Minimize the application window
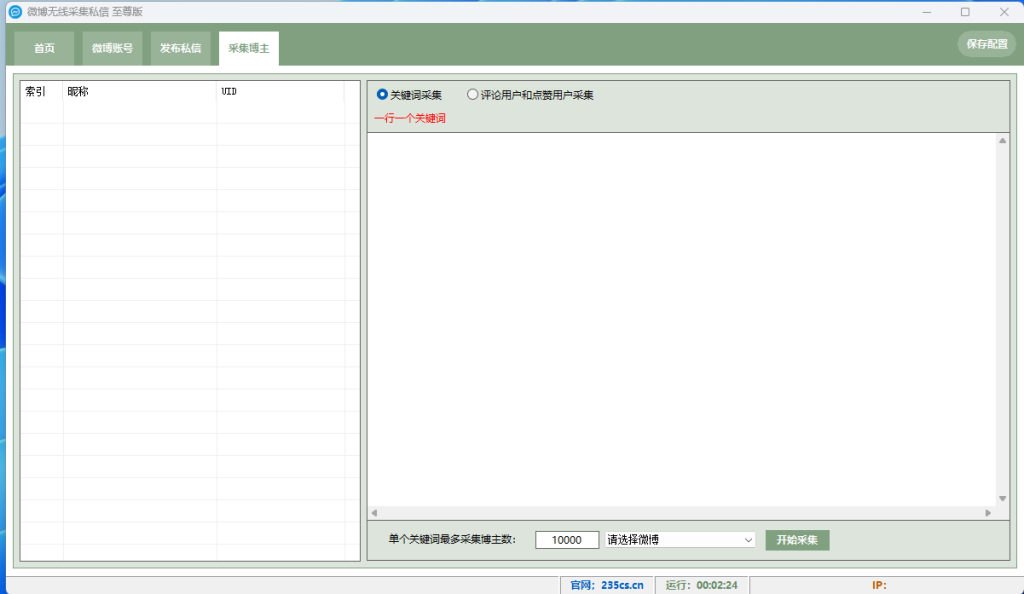Screen dimensions: 1024x594 click(929, 12)
